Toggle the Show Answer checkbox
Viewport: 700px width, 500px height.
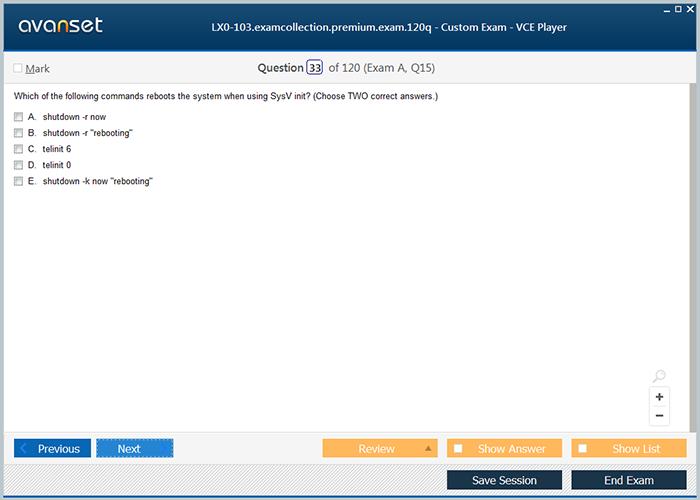[x=458, y=449]
